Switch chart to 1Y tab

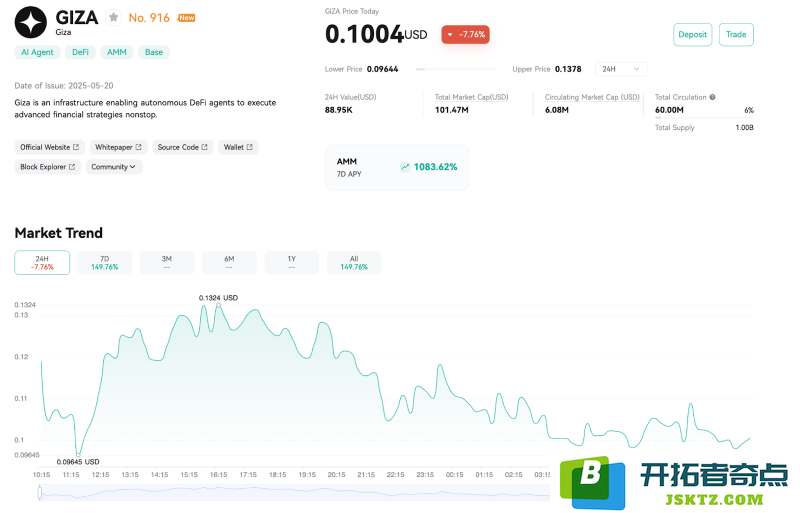click(291, 262)
